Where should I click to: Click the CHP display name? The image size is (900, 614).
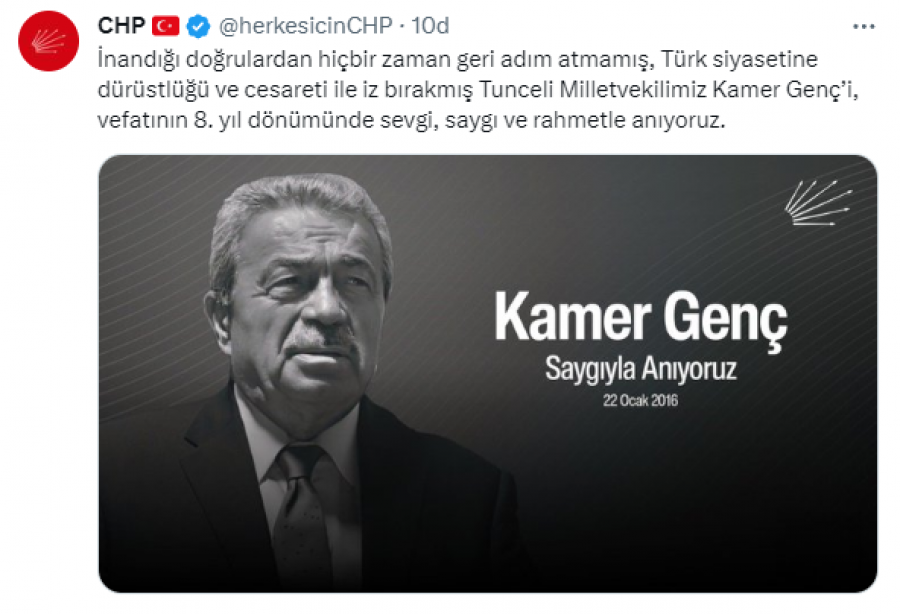coord(121,26)
